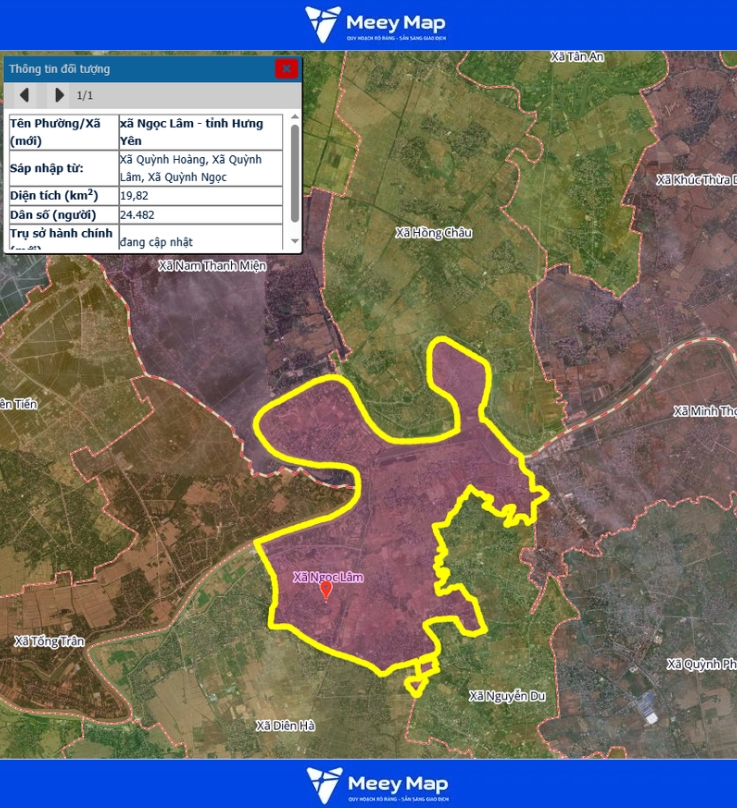
Task: Click the Xã Diên Hà map label
Action: [x=285, y=725]
